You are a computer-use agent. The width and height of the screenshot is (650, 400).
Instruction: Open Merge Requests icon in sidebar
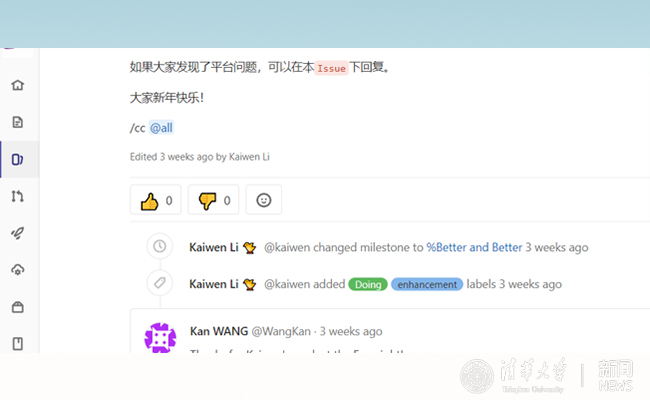point(17,196)
